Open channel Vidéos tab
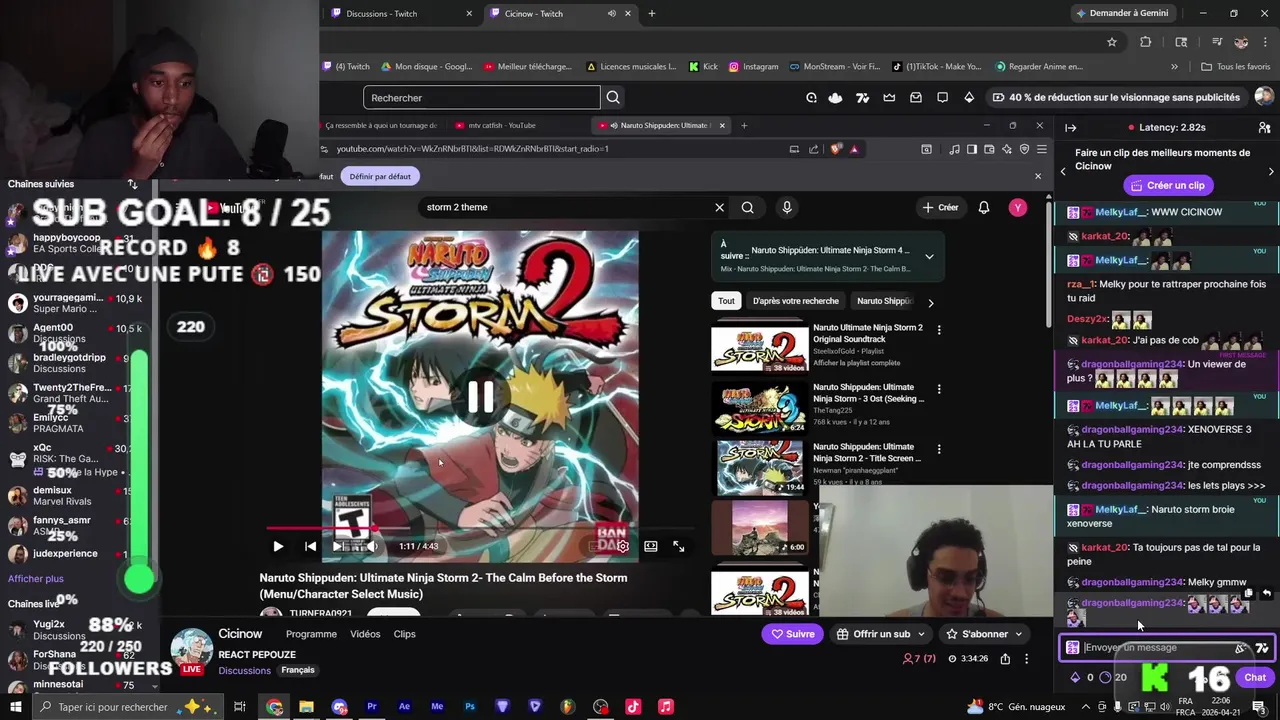 365,634
